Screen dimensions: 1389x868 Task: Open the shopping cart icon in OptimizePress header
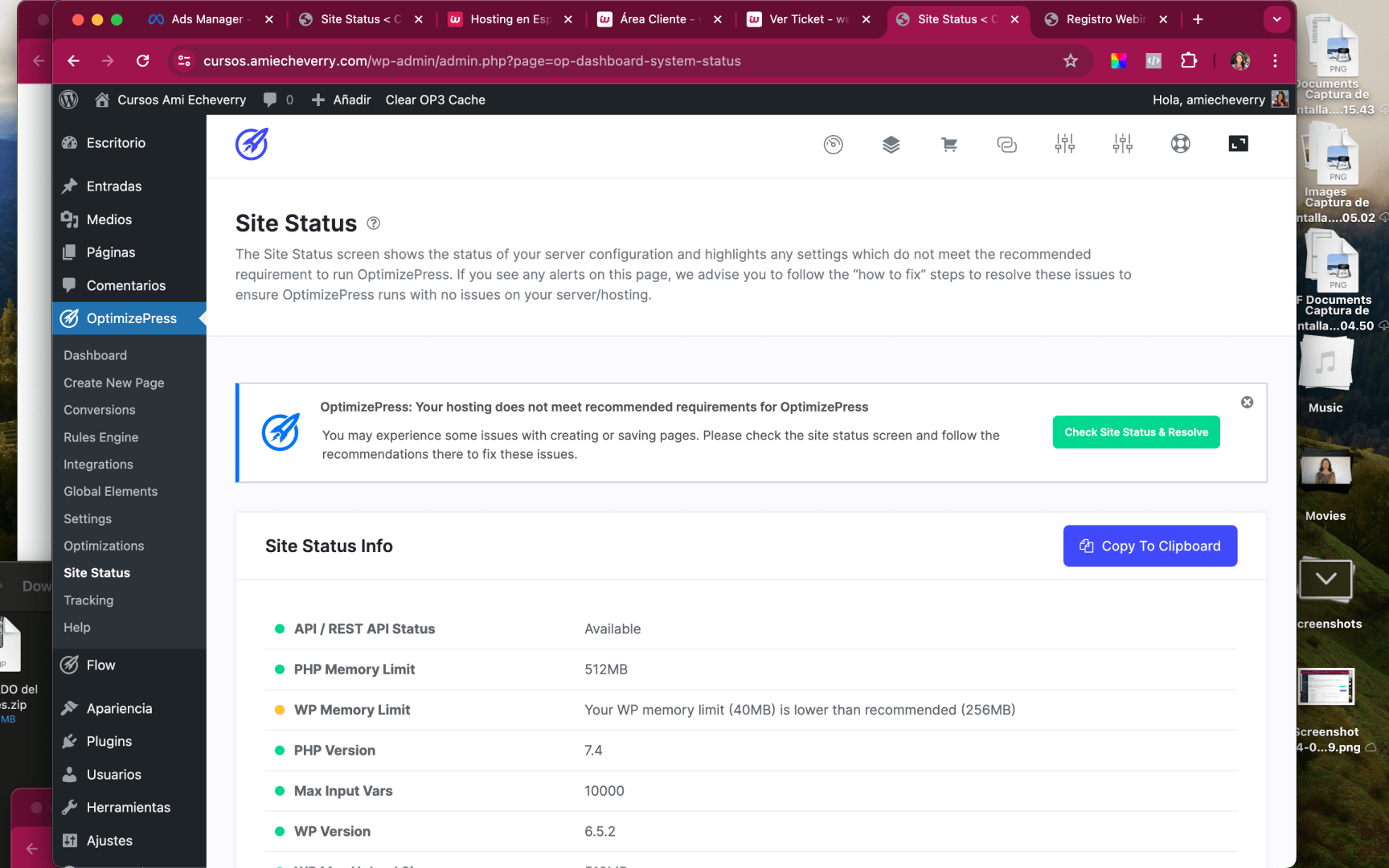click(x=949, y=145)
